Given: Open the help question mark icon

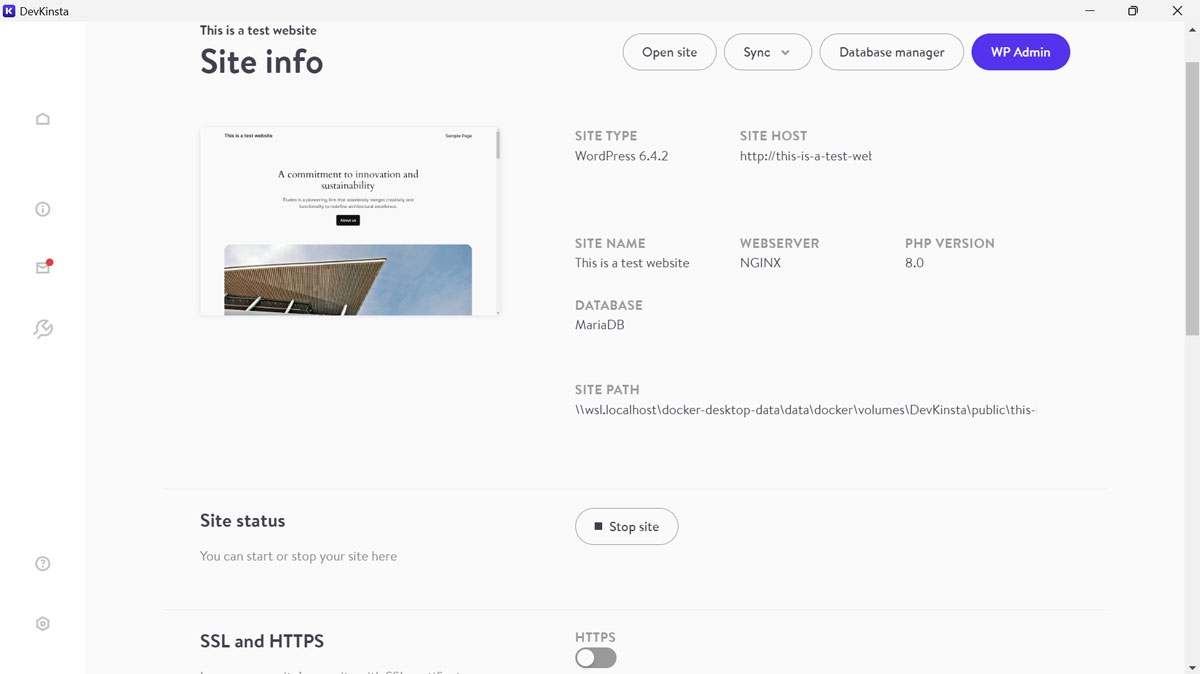Looking at the screenshot, I should pyautogui.click(x=42, y=563).
